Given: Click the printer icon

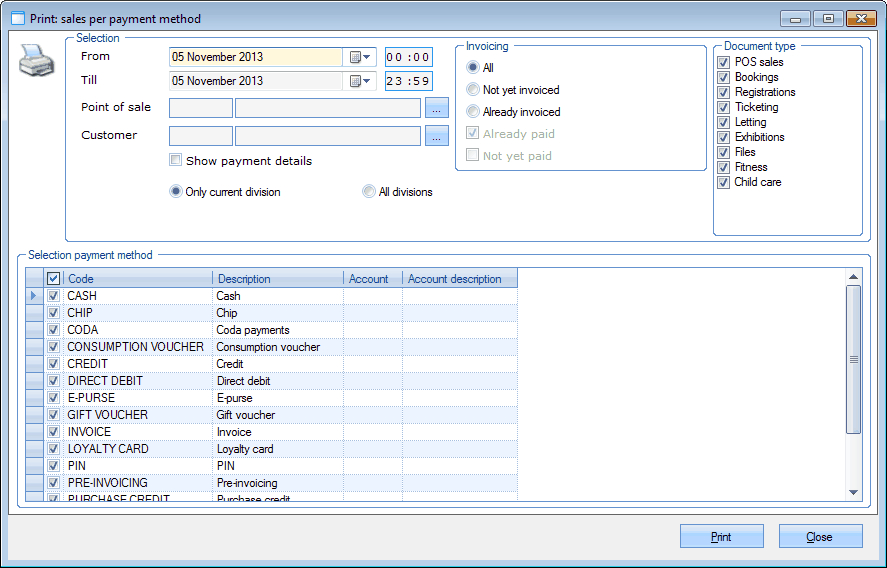Looking at the screenshot, I should 36,62.
